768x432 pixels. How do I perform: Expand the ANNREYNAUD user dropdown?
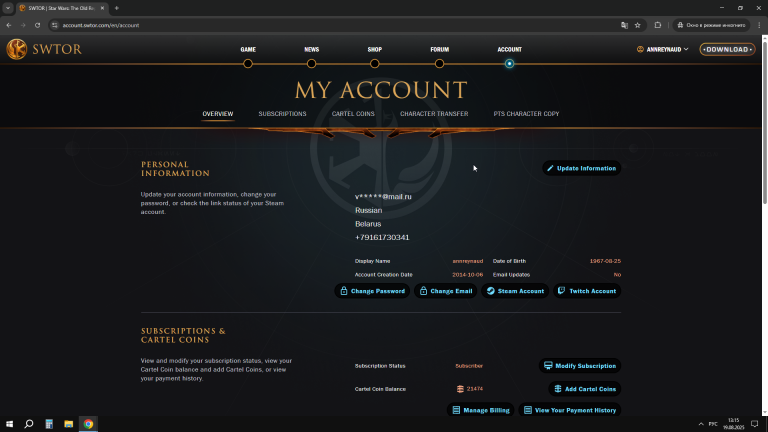pos(663,49)
